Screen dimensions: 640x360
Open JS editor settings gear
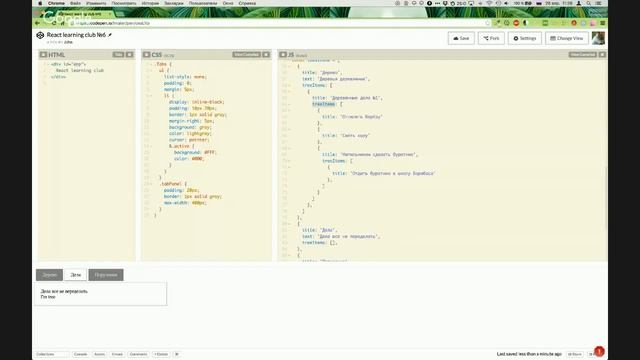(x=282, y=54)
